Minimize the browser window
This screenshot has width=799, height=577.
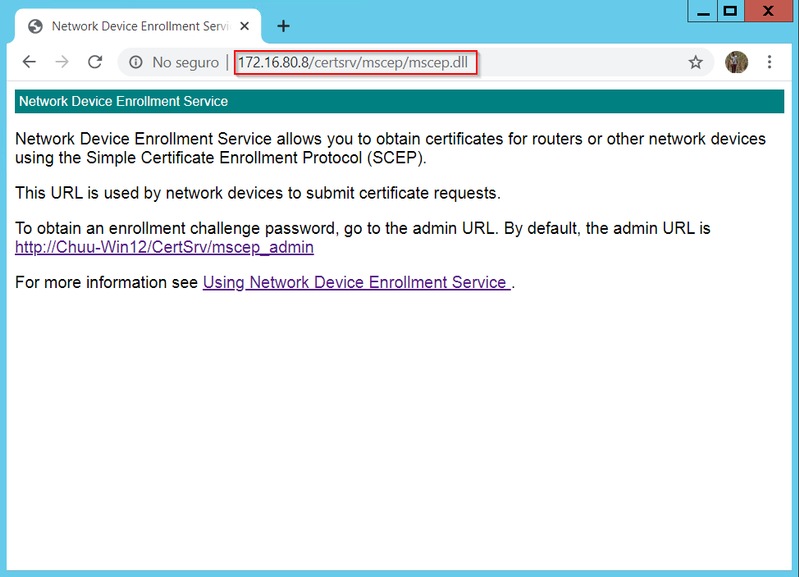(x=702, y=11)
